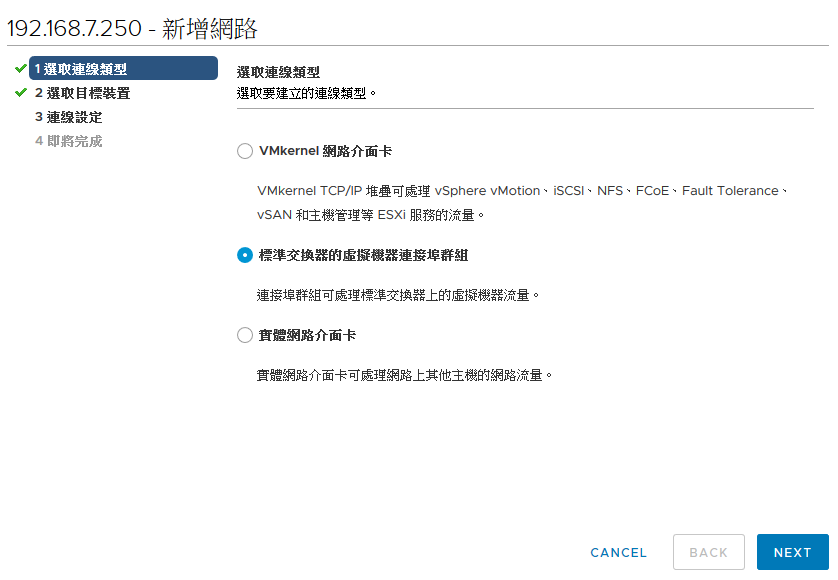This screenshot has width=838, height=580.
Task: Open step 3 連線設定
Action: [x=68, y=117]
